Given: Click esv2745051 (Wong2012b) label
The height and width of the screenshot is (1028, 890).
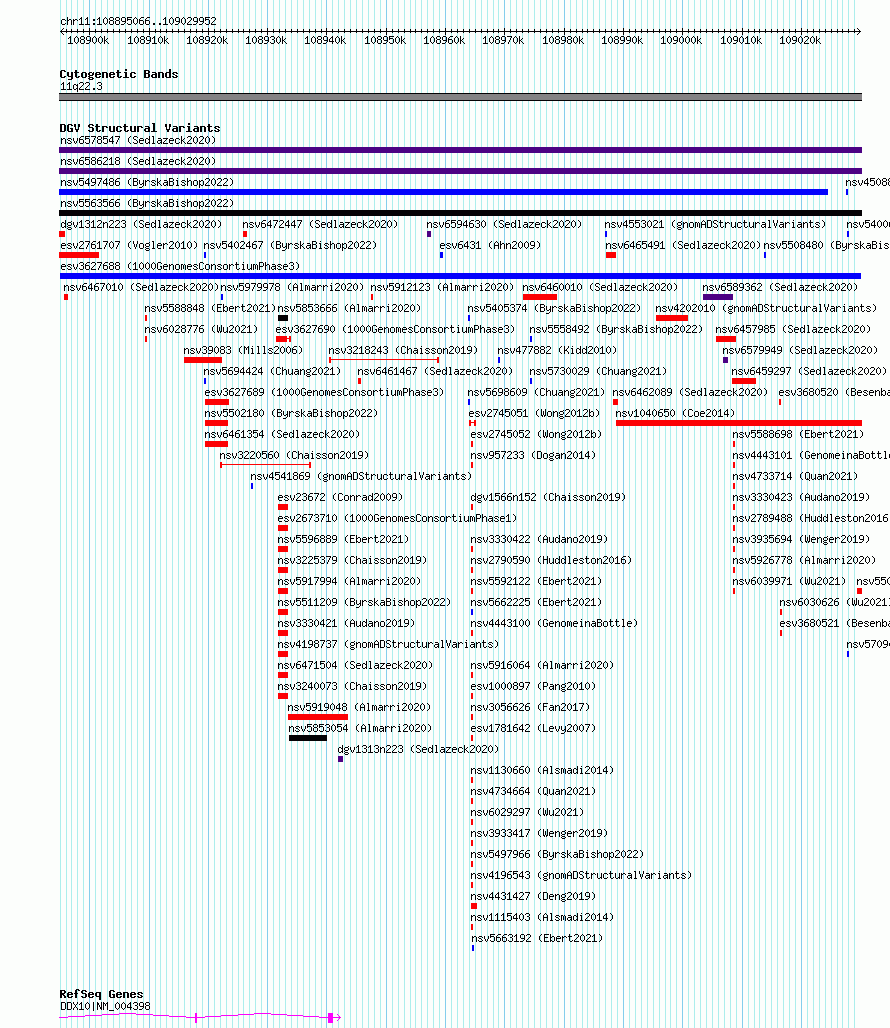Looking at the screenshot, I should click(534, 413).
